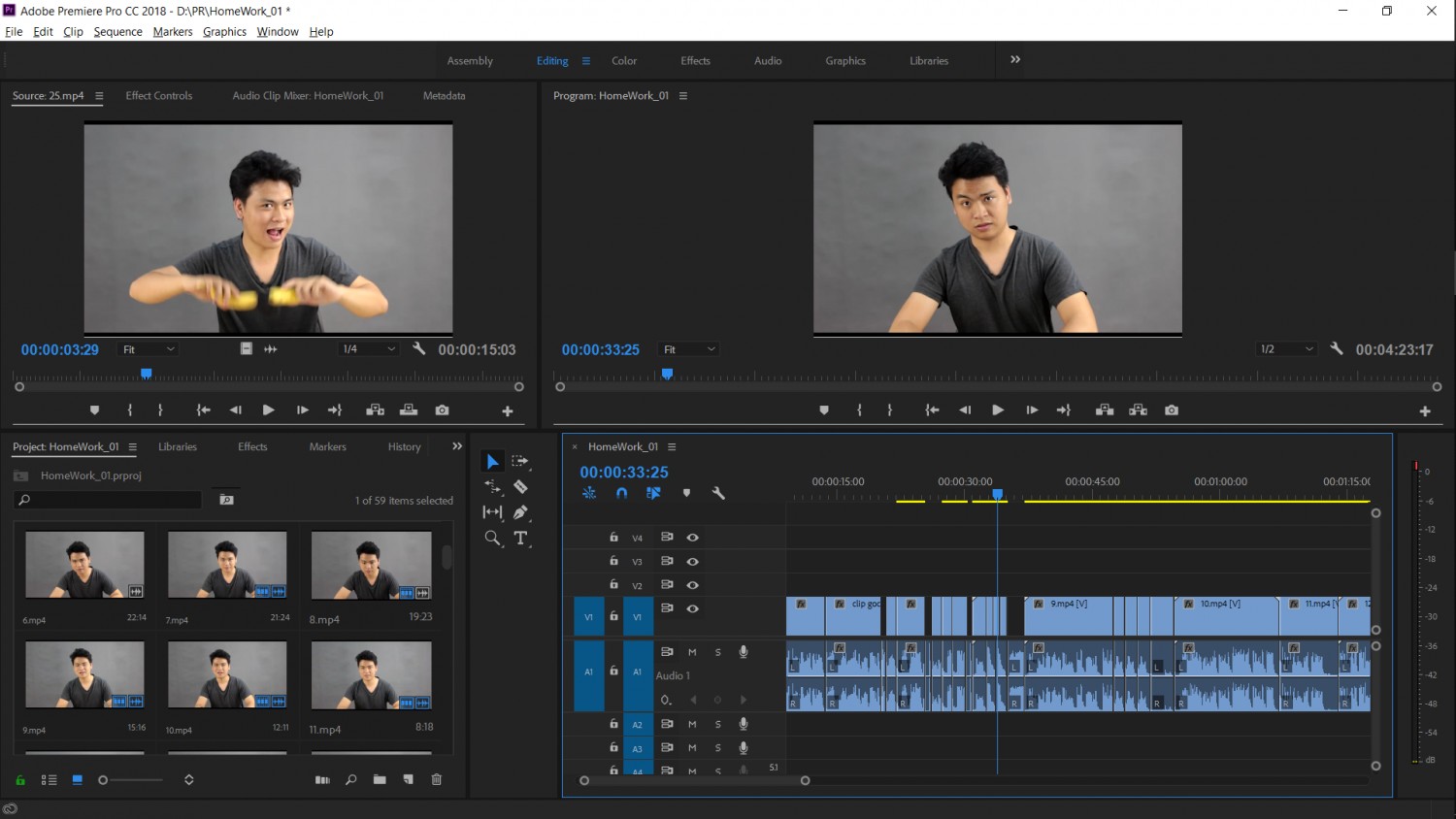This screenshot has height=819, width=1456.
Task: Switch to the Color workspace tab
Action: (624, 60)
